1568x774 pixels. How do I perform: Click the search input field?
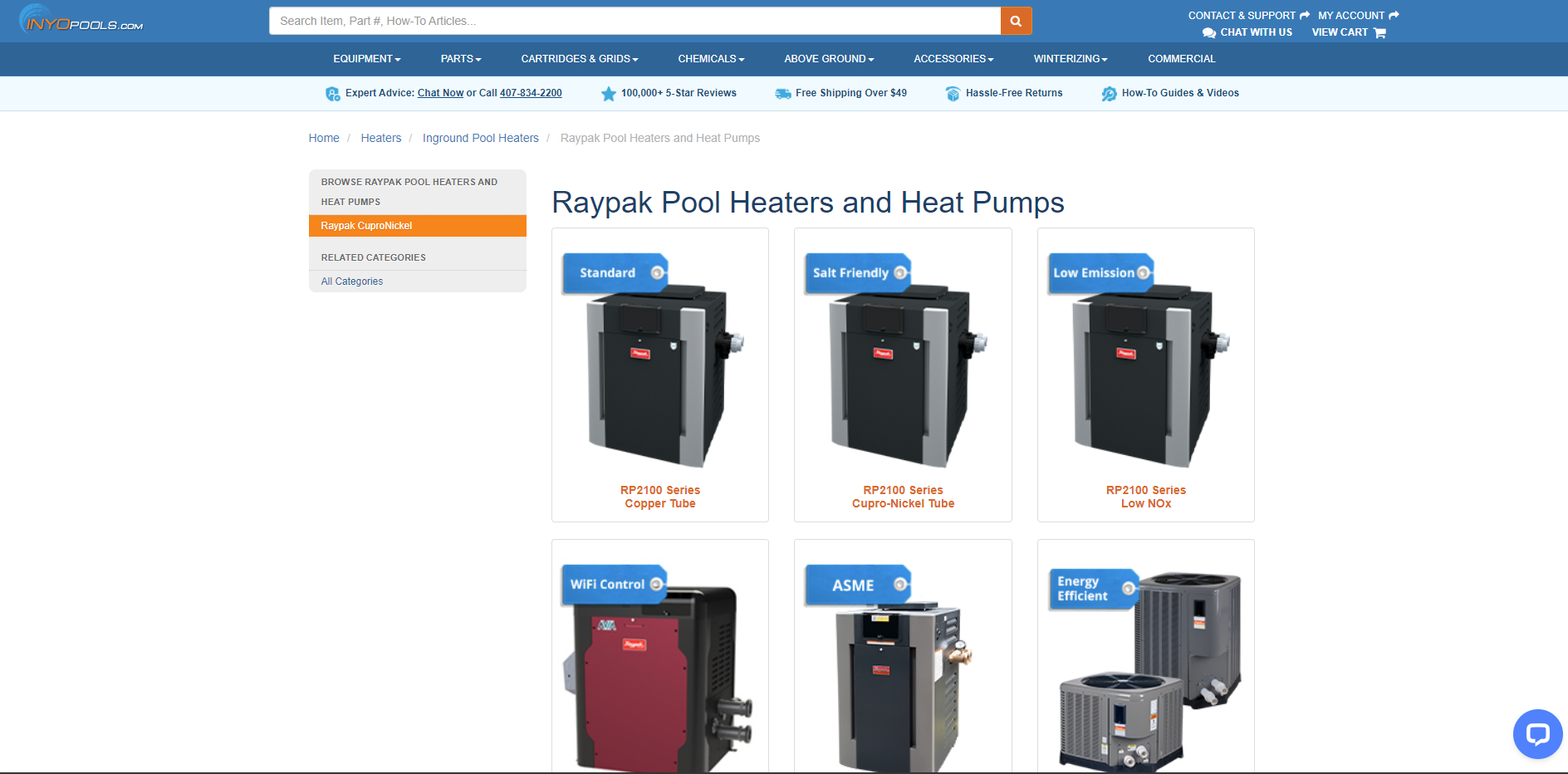(x=631, y=20)
